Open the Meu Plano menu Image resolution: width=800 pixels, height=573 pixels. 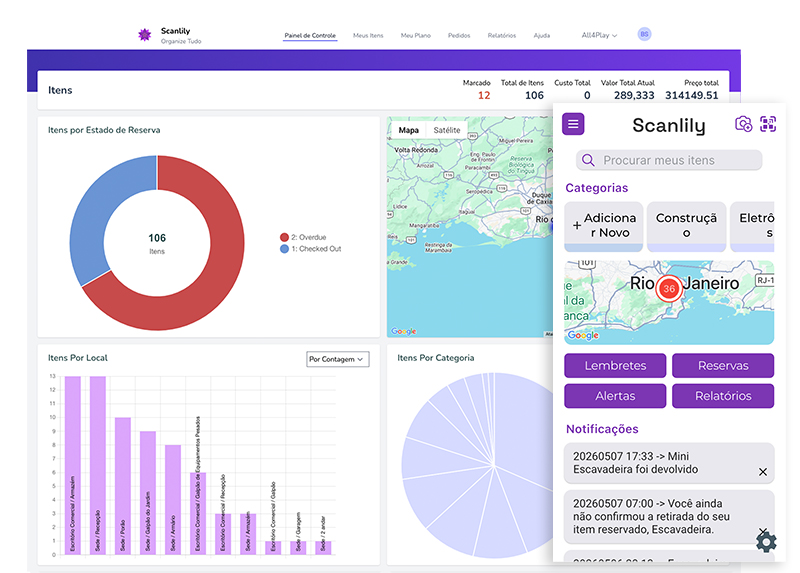pos(416,35)
